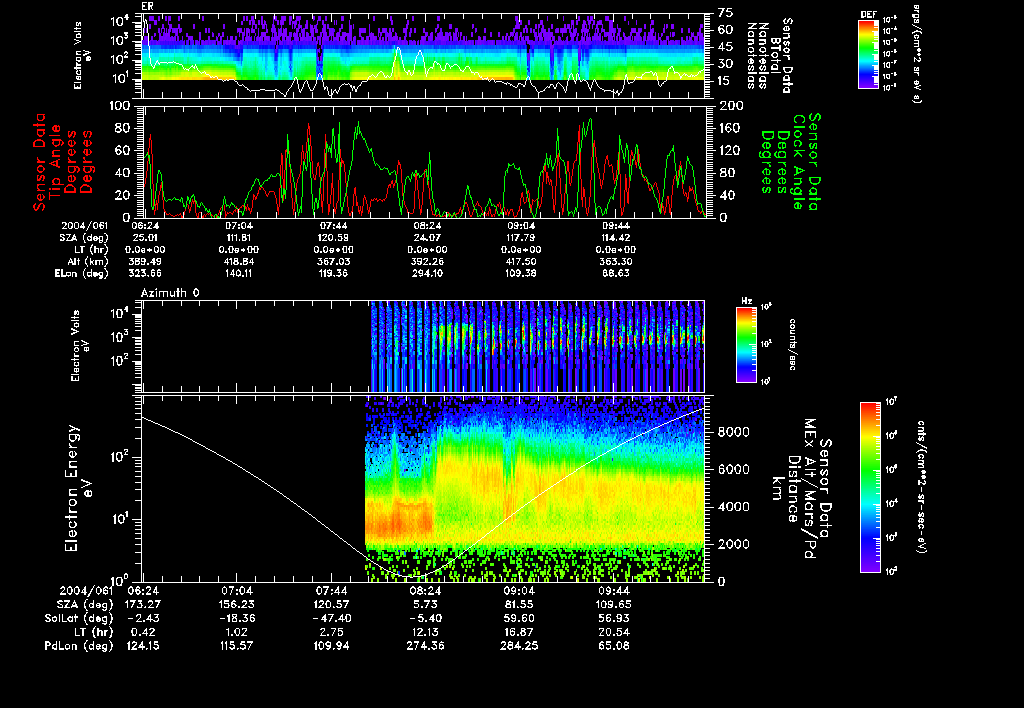Click the 'DEF' colorbar title

pos(869,14)
